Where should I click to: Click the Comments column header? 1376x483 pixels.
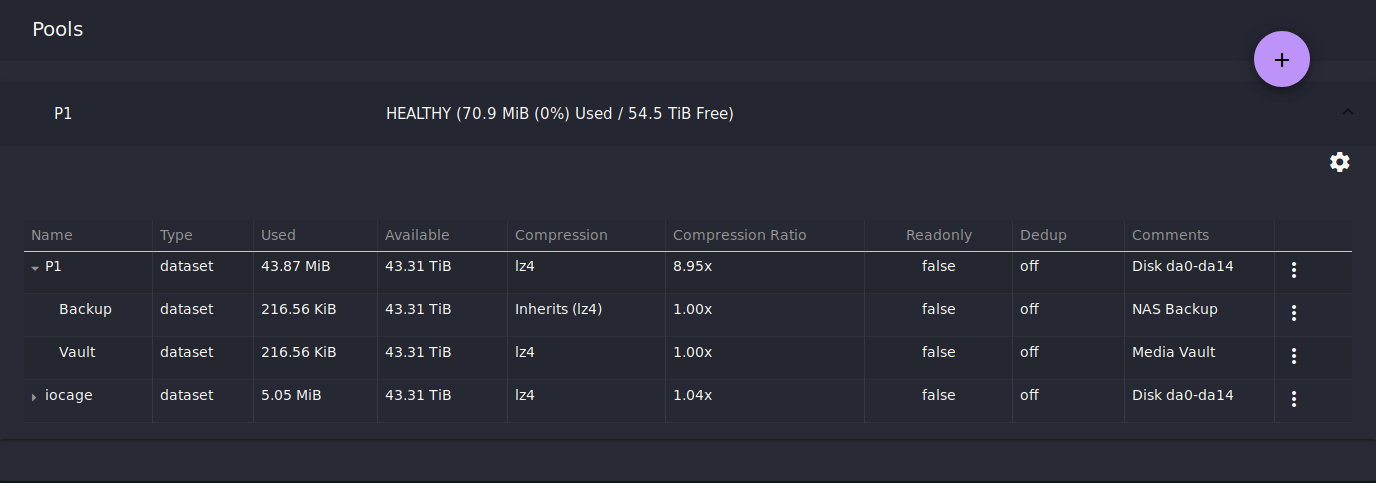click(1170, 235)
